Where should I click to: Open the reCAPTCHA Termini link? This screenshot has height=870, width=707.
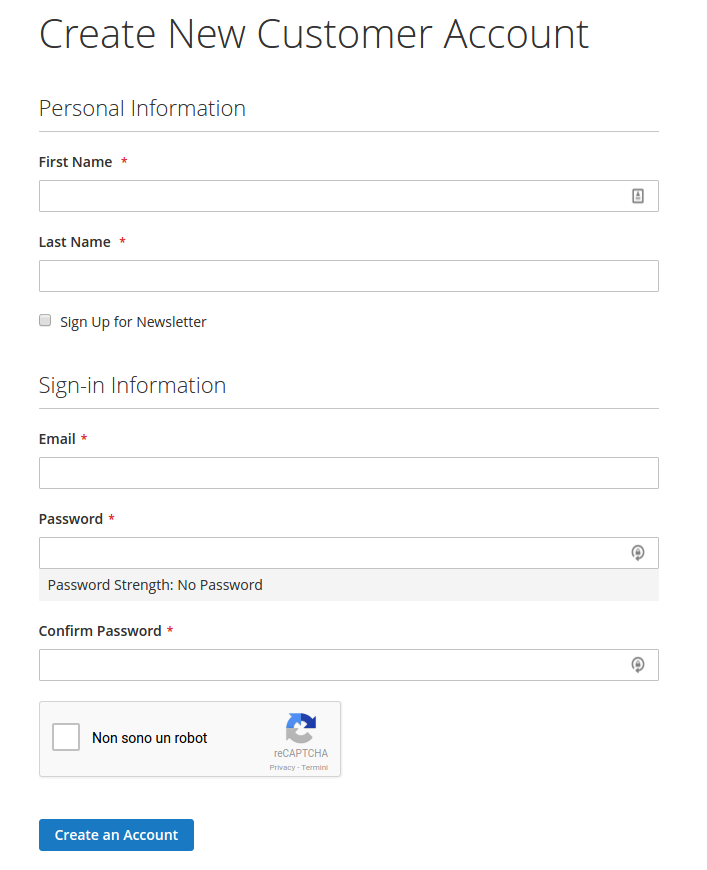tap(315, 767)
